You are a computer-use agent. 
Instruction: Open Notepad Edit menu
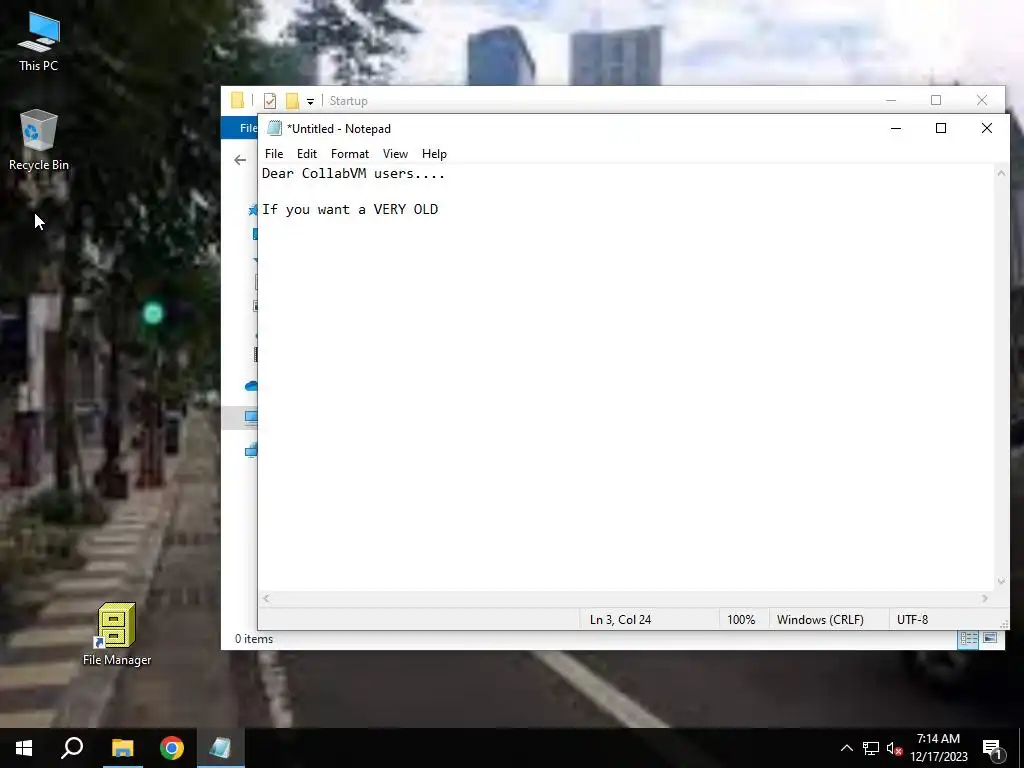coord(306,153)
